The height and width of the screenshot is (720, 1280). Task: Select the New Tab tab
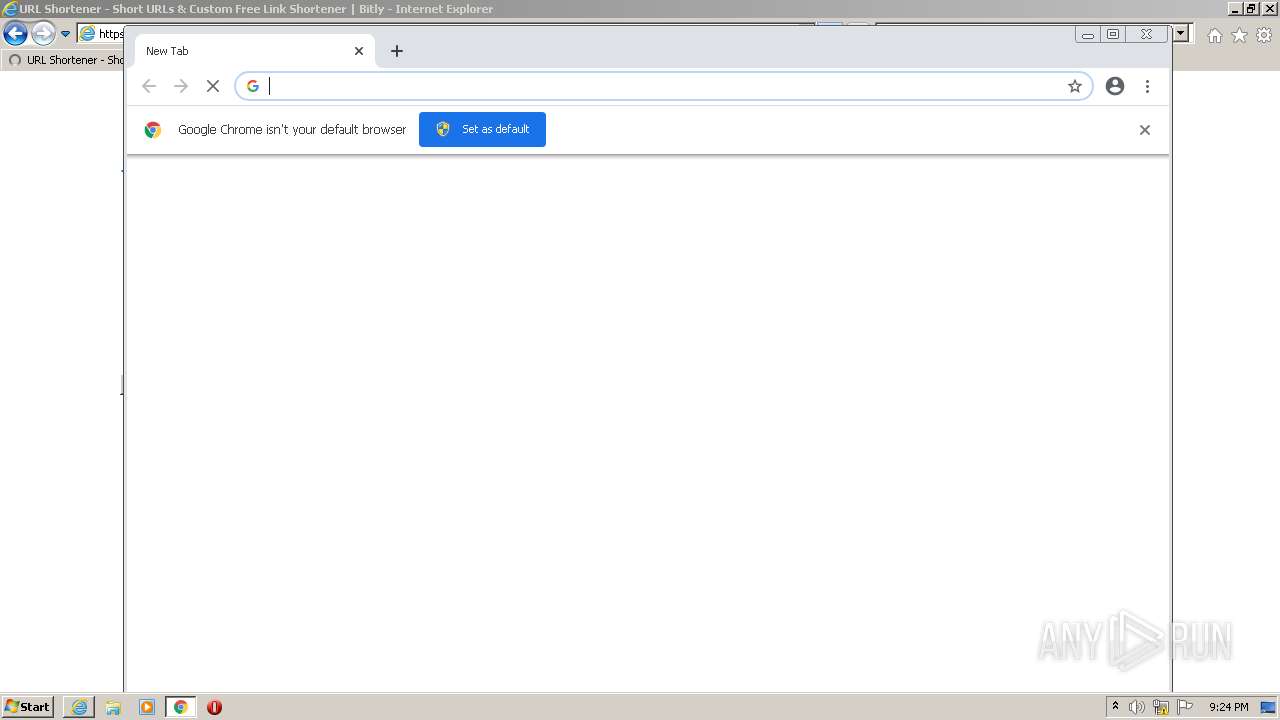(253, 51)
